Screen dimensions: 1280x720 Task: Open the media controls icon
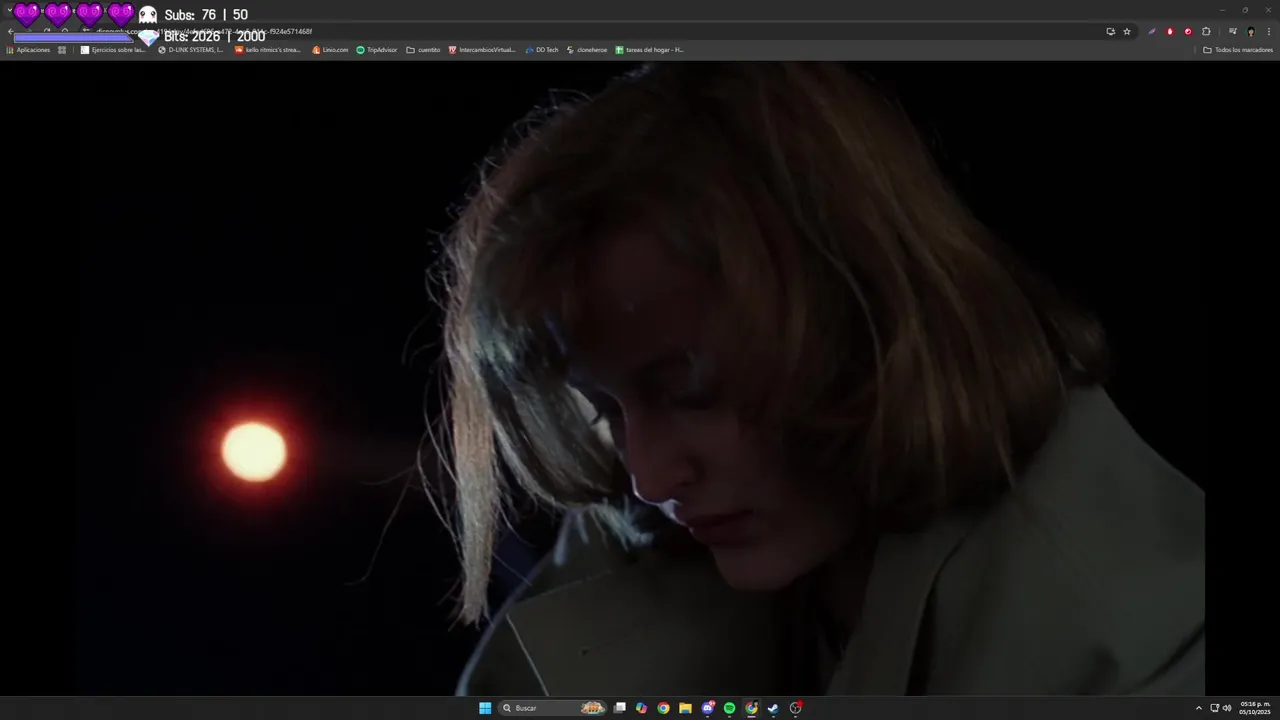(x=1233, y=32)
